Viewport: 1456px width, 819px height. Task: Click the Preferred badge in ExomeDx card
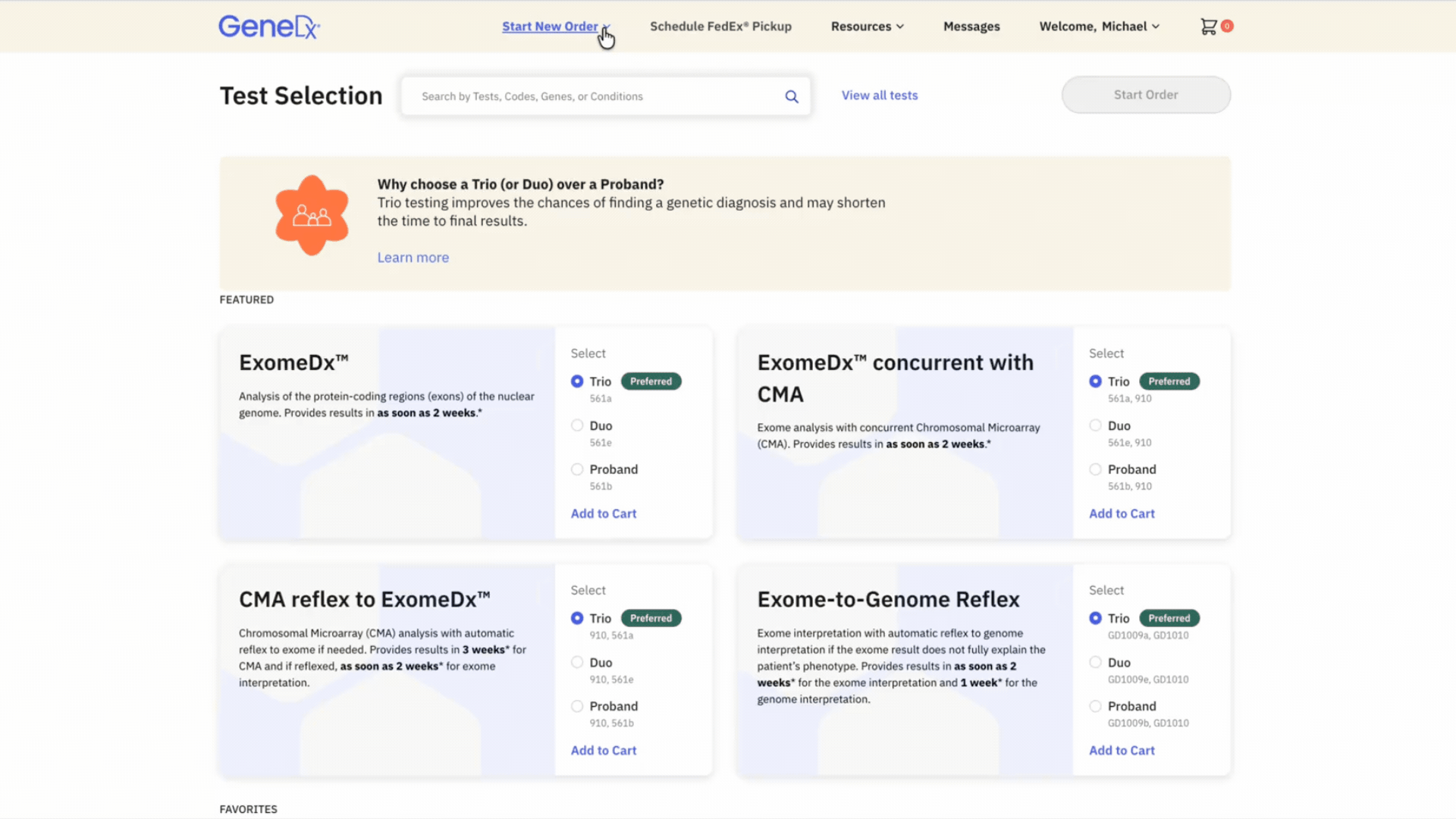point(651,381)
